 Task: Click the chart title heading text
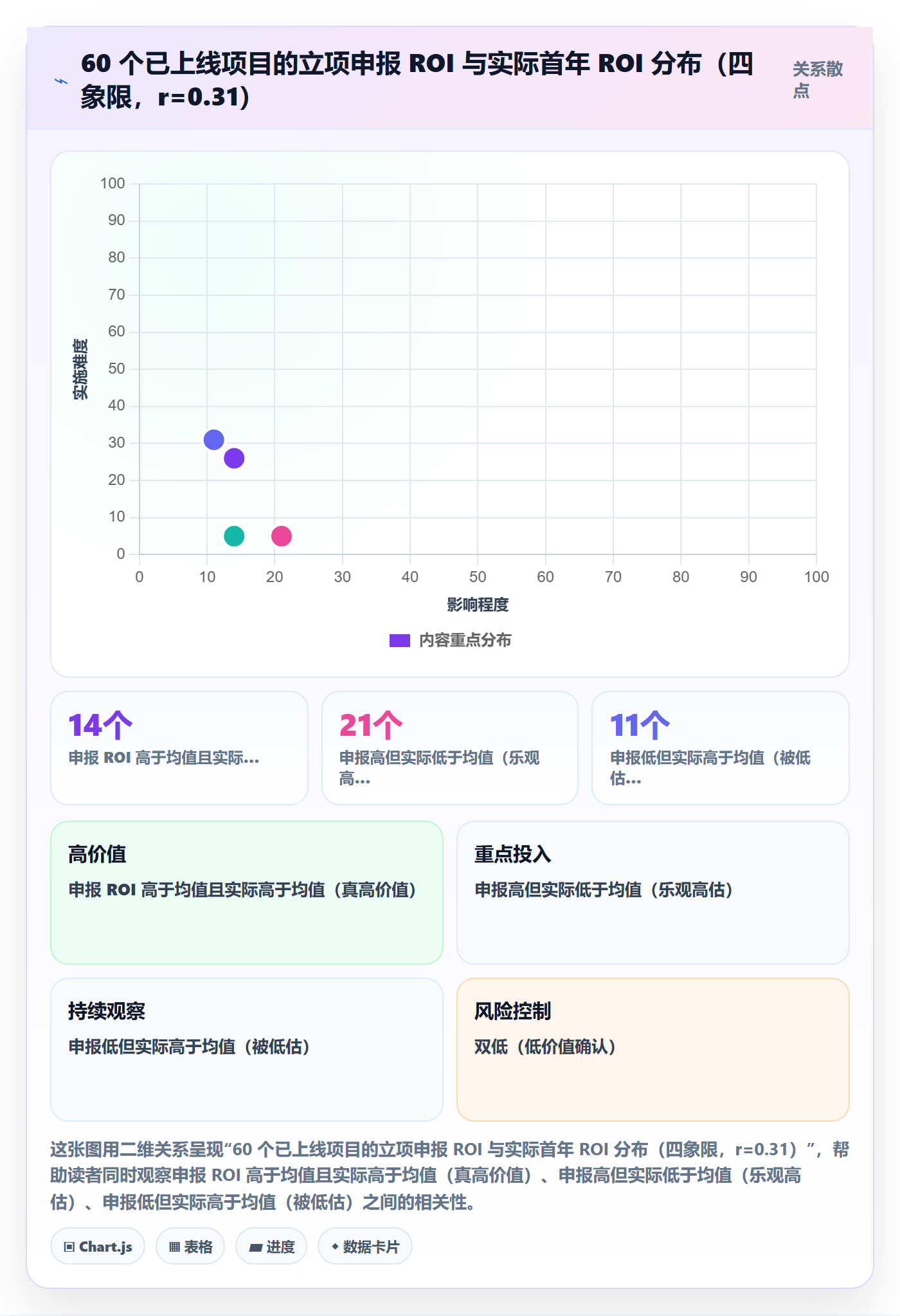(x=417, y=80)
